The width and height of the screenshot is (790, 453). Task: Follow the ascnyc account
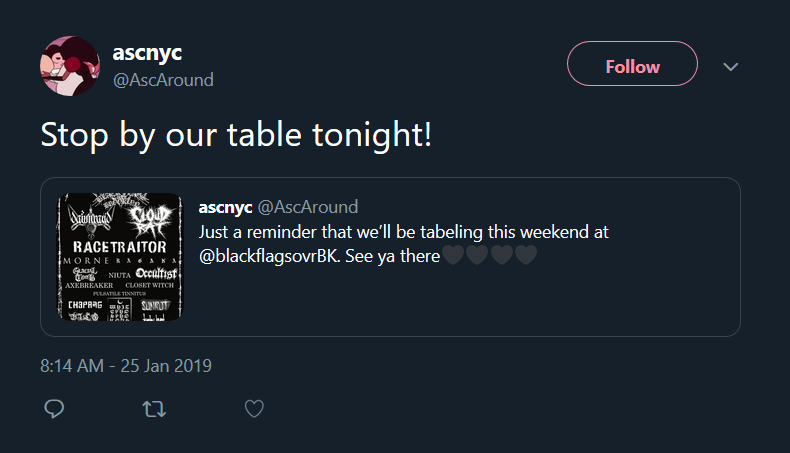632,67
